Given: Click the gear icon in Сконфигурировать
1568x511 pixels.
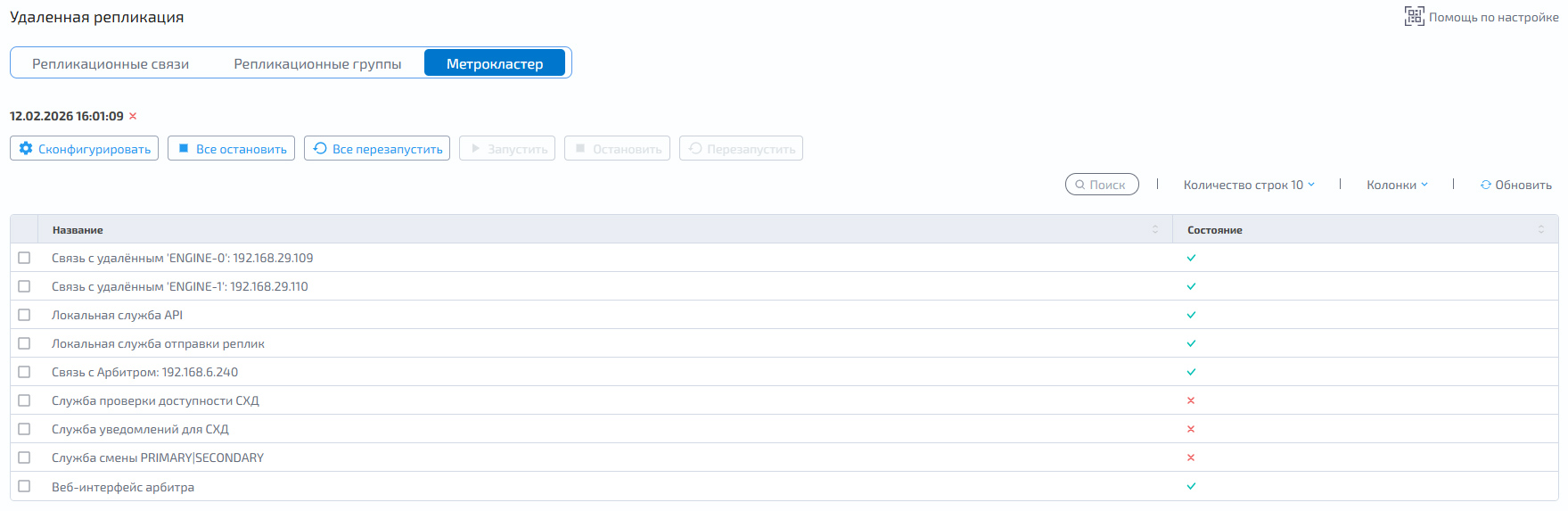Looking at the screenshot, I should (x=26, y=148).
